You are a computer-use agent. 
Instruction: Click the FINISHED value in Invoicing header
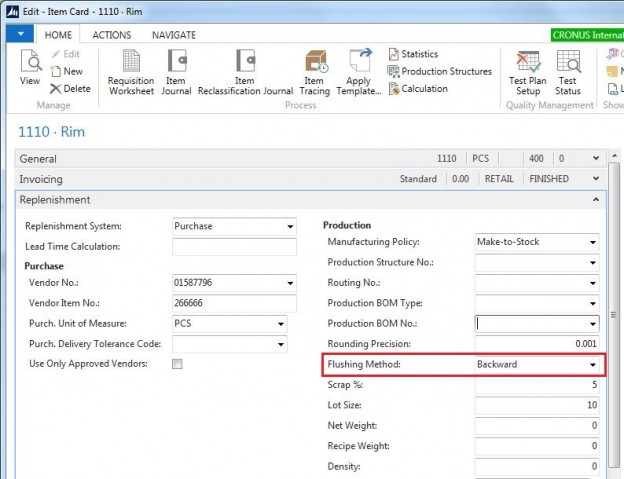[x=549, y=179]
